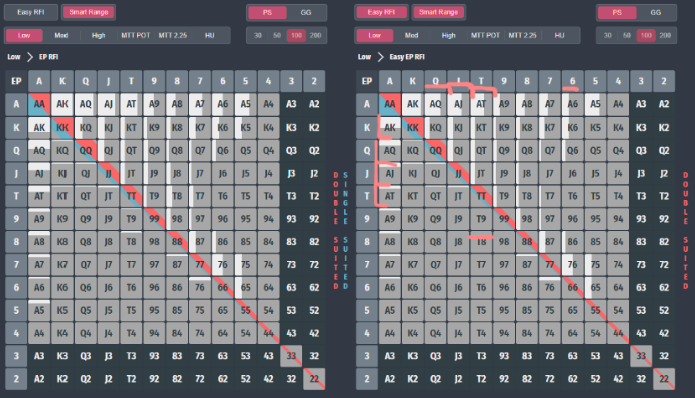Click the Low breadcrumb in left panel
The height and width of the screenshot is (398, 695).
(14, 57)
